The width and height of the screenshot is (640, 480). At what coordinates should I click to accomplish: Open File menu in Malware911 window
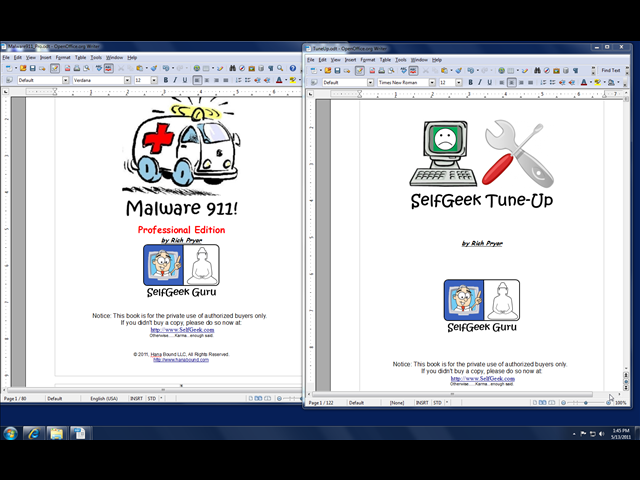coord(6,58)
